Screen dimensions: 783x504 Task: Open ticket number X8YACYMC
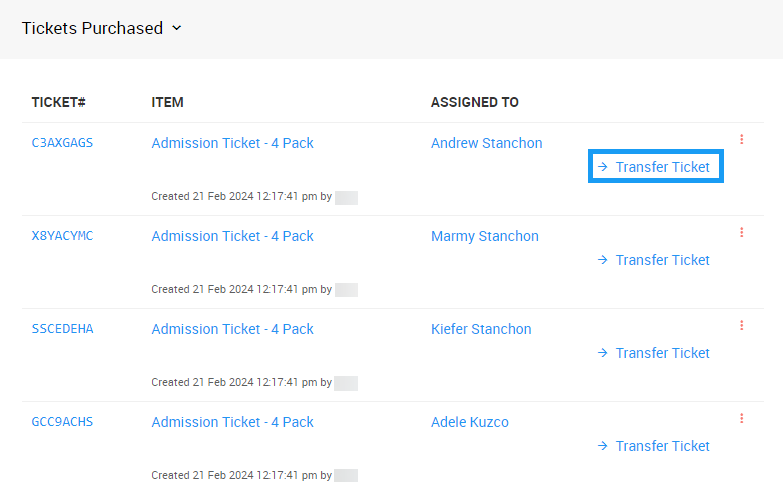coord(62,236)
